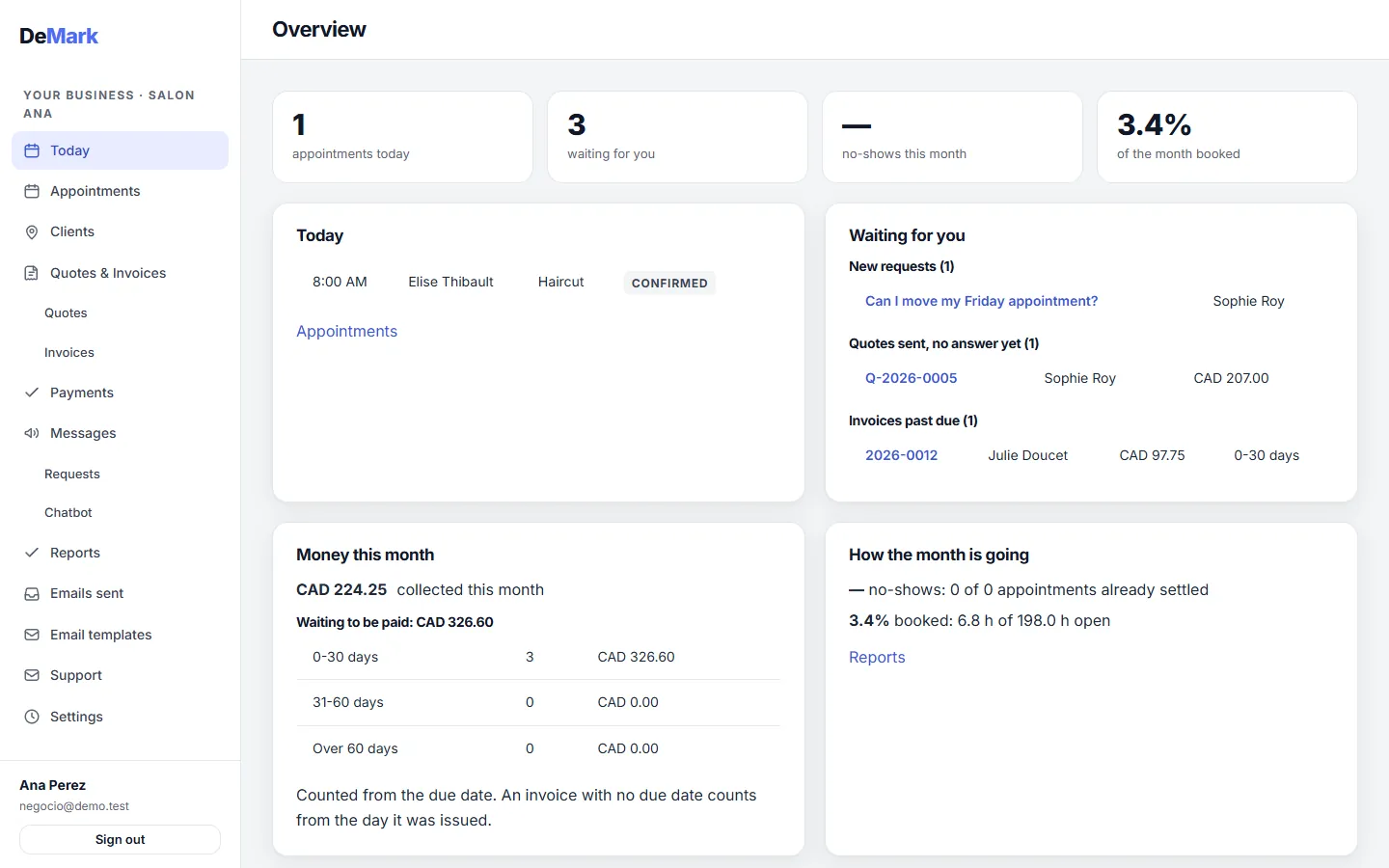Click the 'Waiting to be paid: CAD 326.60' line
Viewport: 1389px width, 868px height.
(x=395, y=622)
